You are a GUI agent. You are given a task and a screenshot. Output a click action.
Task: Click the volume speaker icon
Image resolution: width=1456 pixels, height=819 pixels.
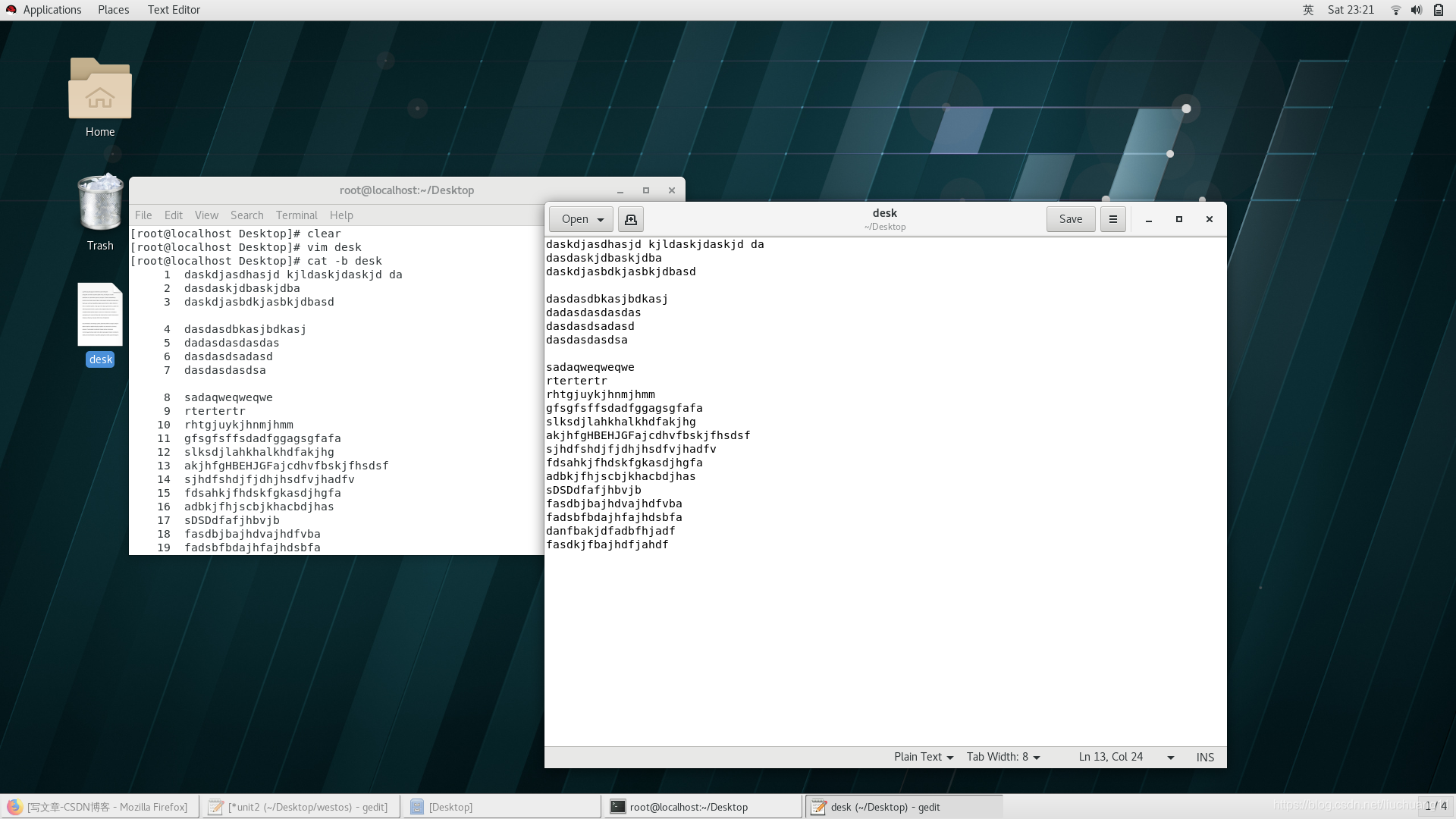point(1417,10)
